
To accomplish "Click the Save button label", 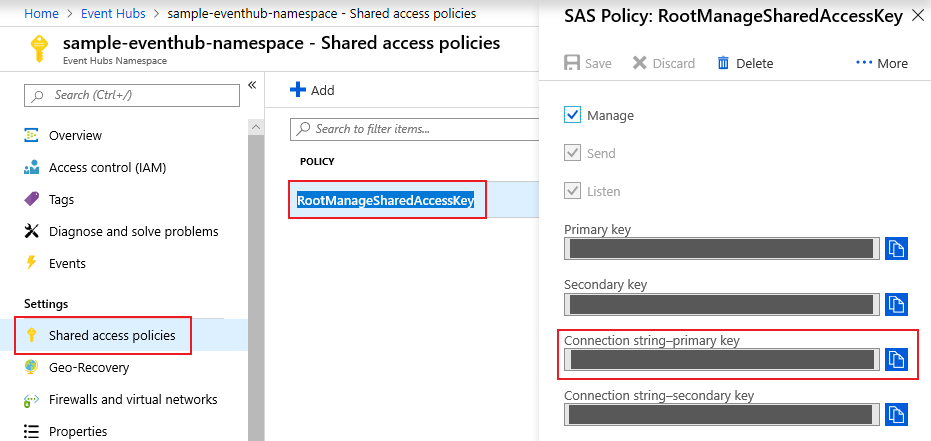I will tap(598, 64).
